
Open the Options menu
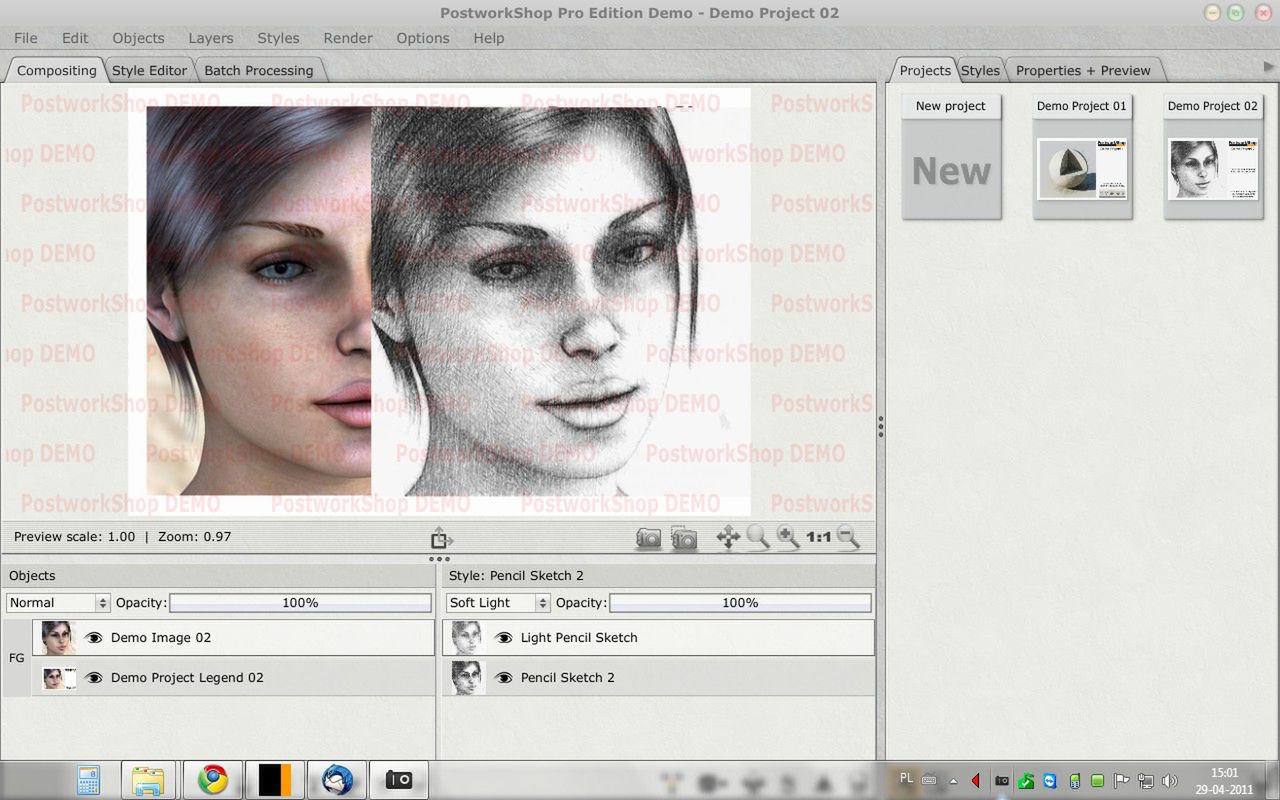click(x=423, y=38)
